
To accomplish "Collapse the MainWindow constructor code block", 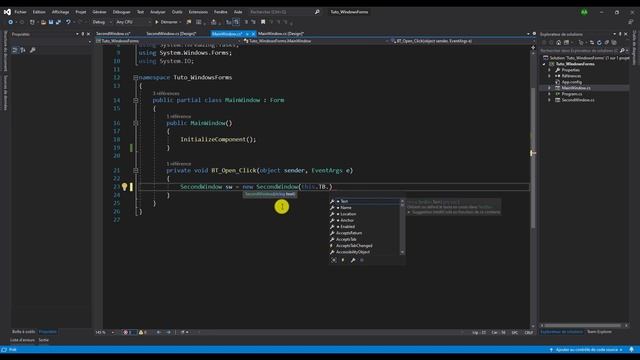I will 136,123.
